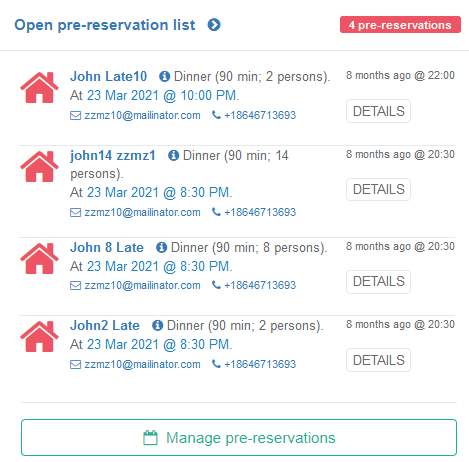Click the email address under John Late10
This screenshot has width=469, height=462.
(x=142, y=115)
